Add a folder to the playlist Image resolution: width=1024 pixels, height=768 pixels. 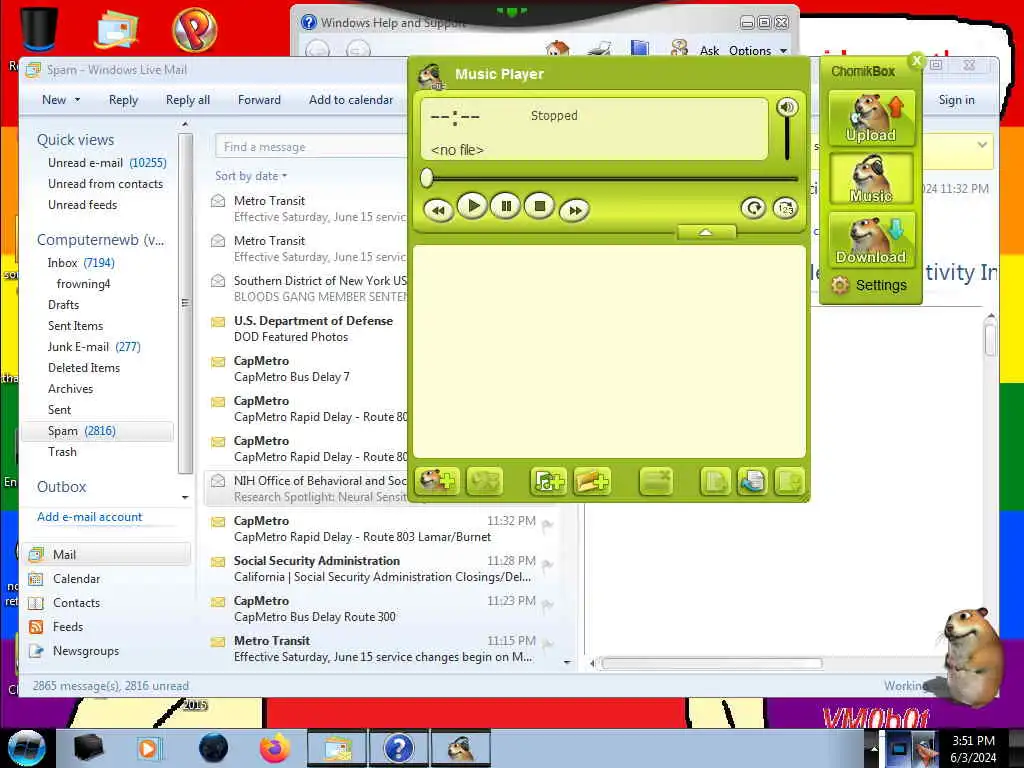click(x=593, y=482)
